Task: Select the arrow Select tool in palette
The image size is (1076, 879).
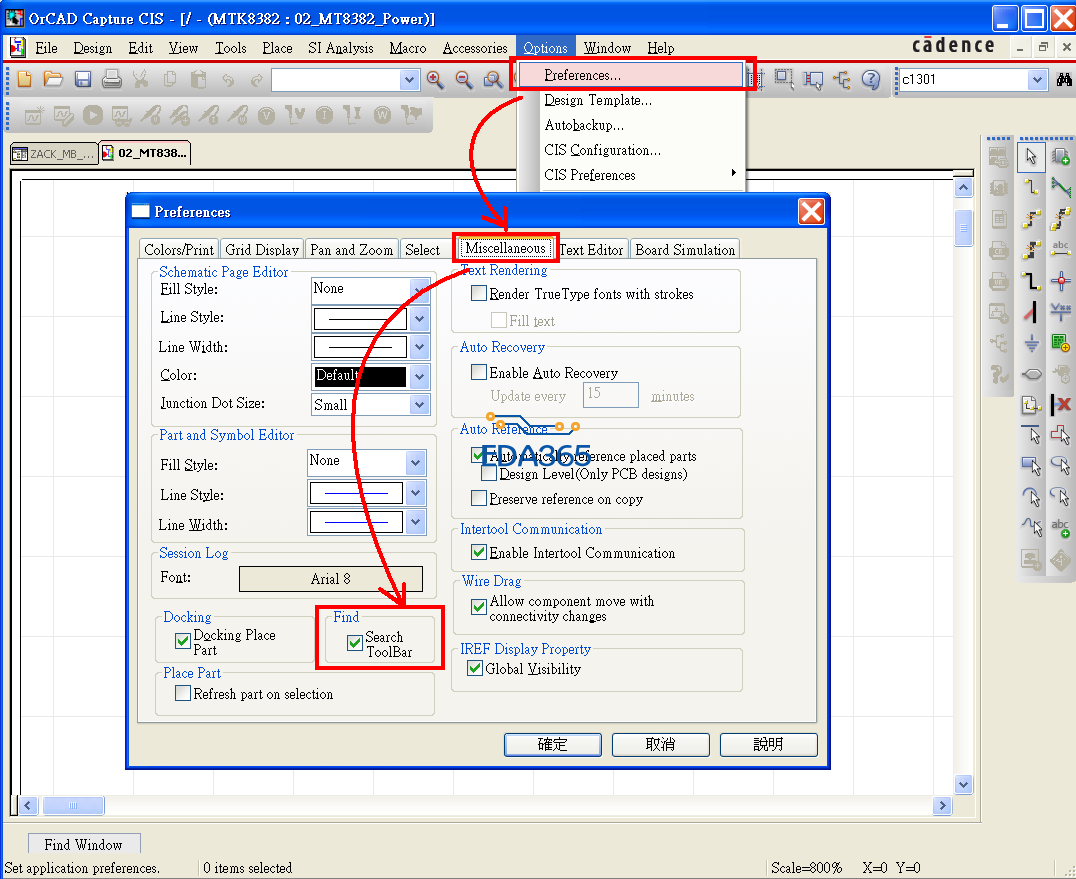Action: tap(1031, 156)
